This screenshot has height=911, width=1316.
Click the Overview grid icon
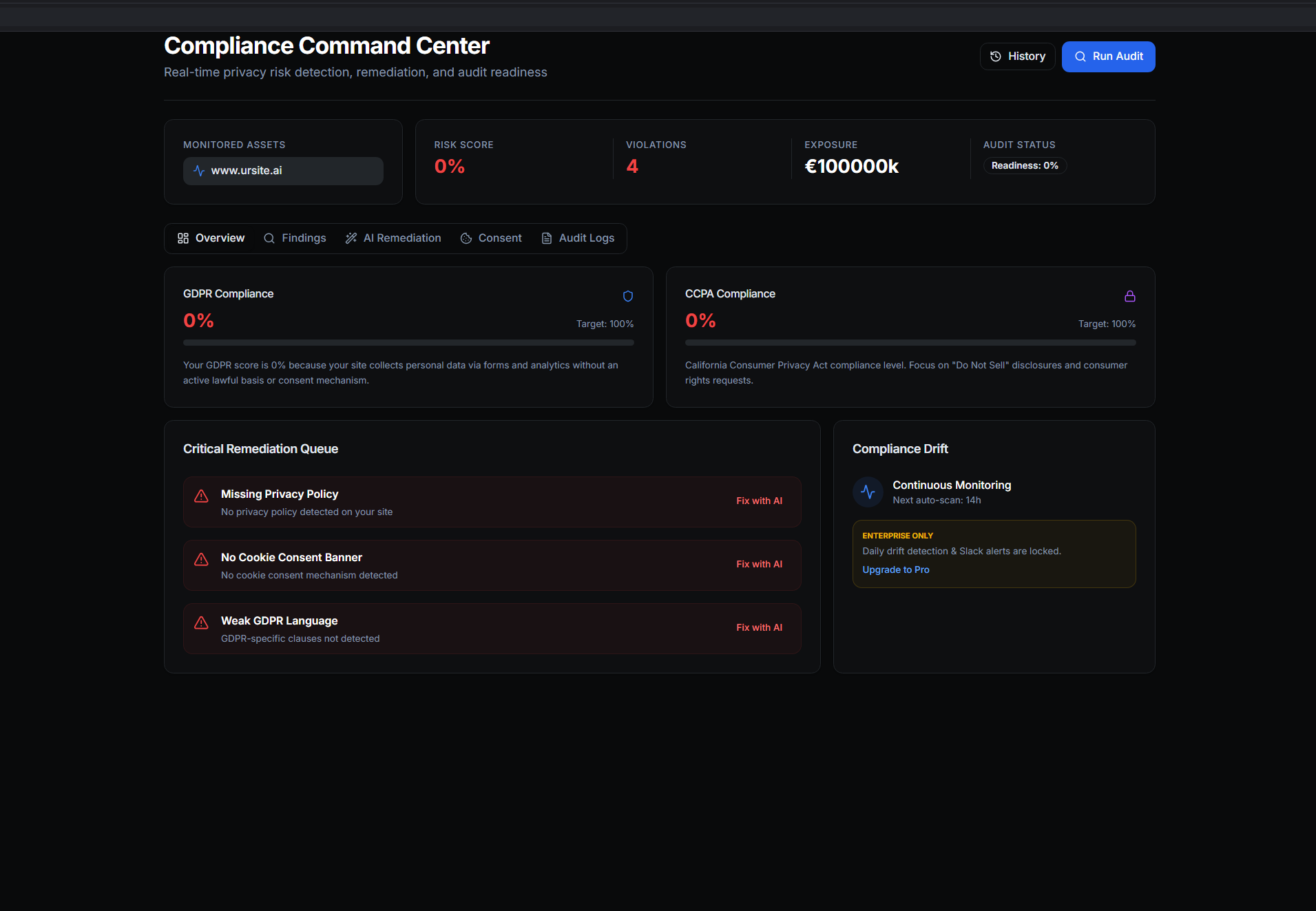coord(183,238)
